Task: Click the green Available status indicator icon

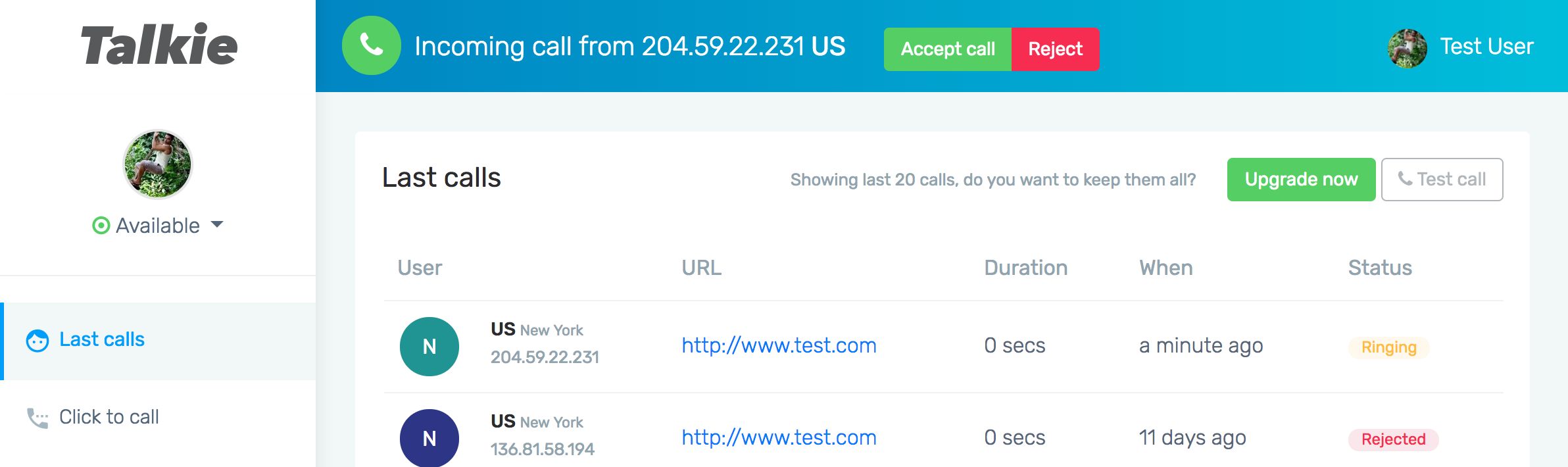Action: 101,226
